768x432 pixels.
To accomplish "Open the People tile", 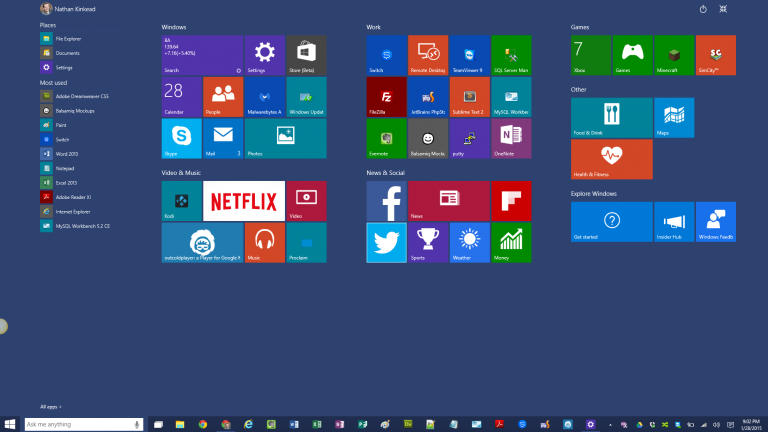I will click(223, 97).
